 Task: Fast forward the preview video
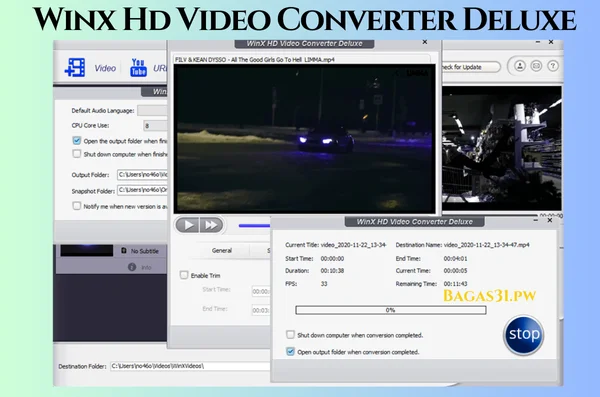click(x=211, y=225)
